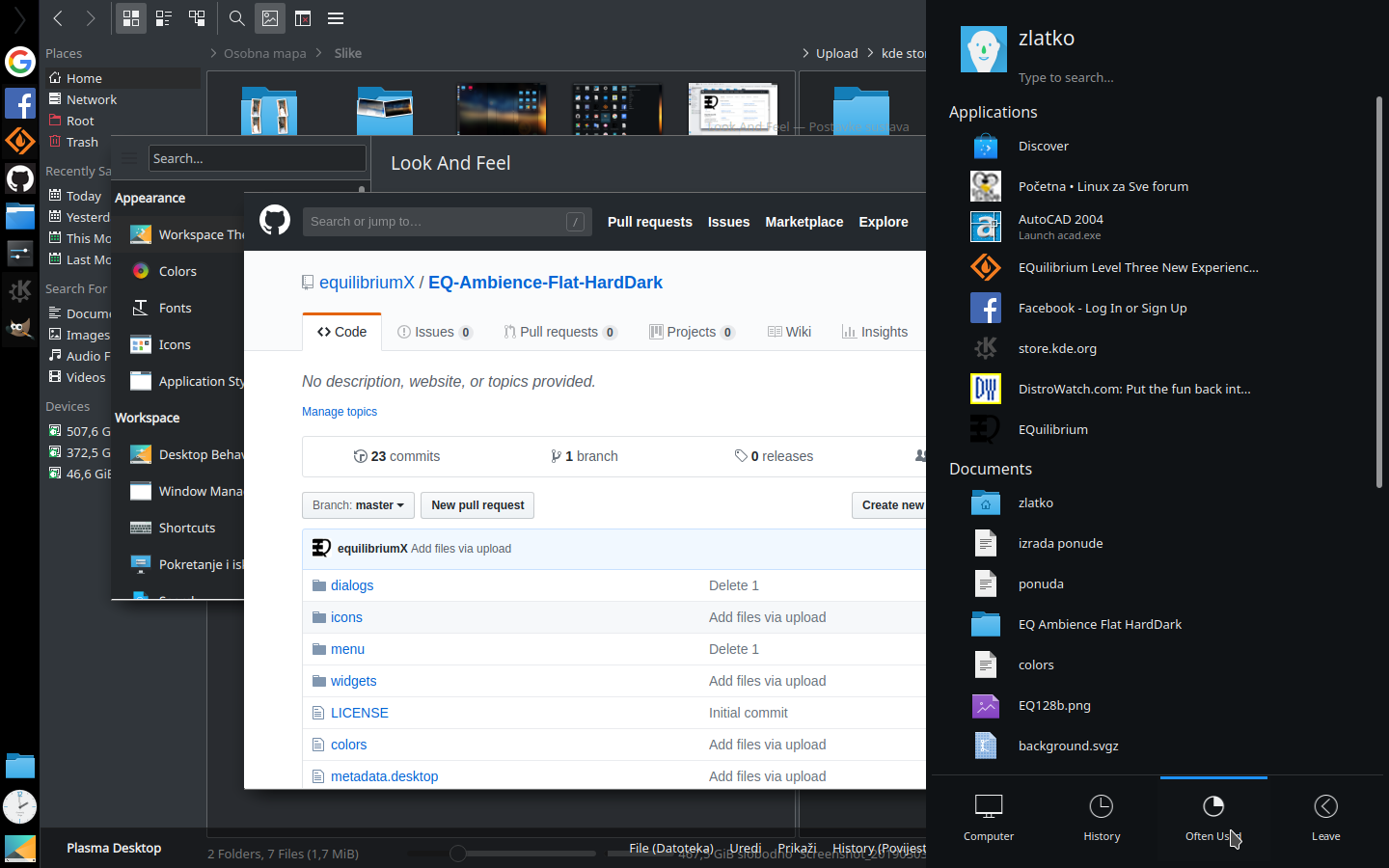
Task: Click GitHub octocat logo in page header
Action: coord(275,221)
